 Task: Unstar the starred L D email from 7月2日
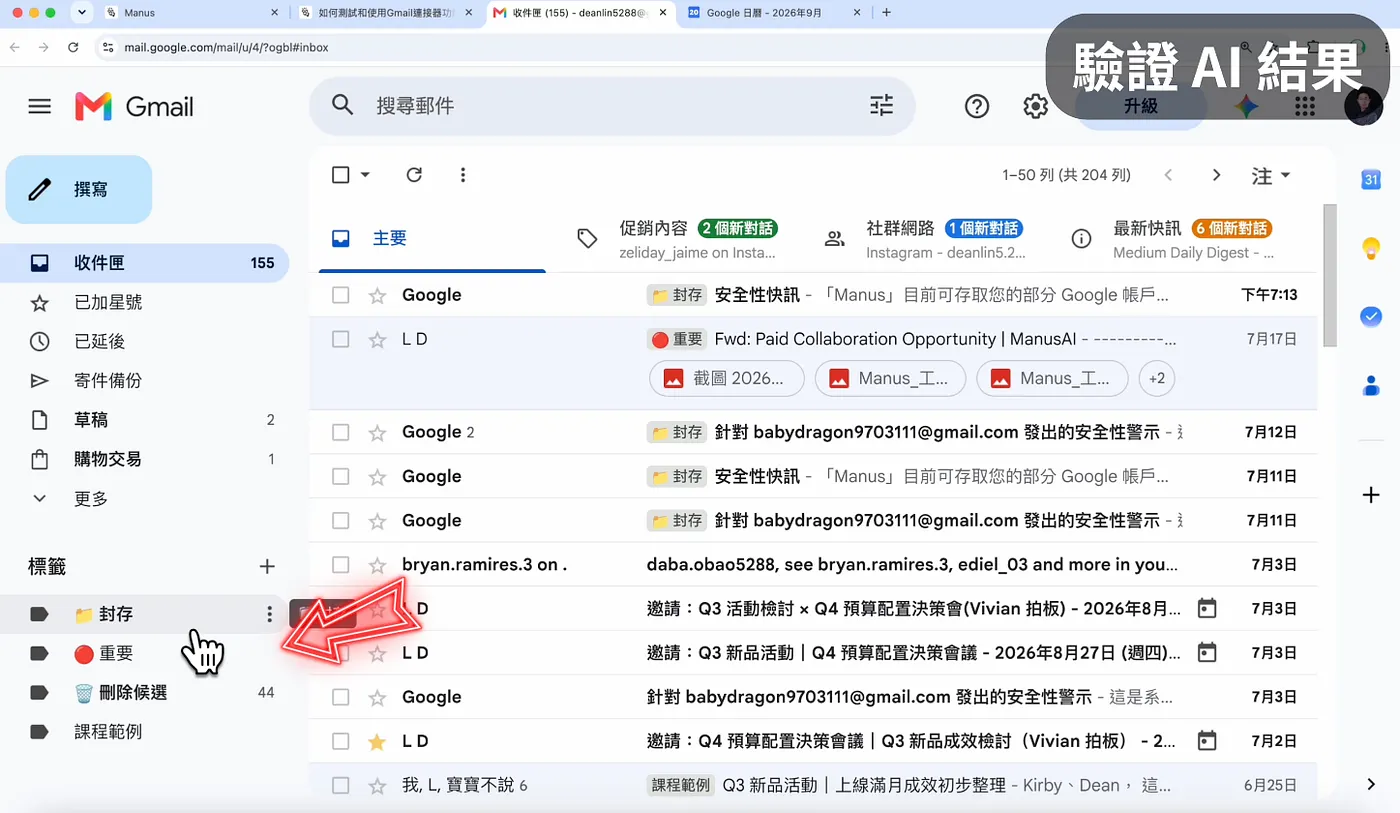pyautogui.click(x=377, y=741)
